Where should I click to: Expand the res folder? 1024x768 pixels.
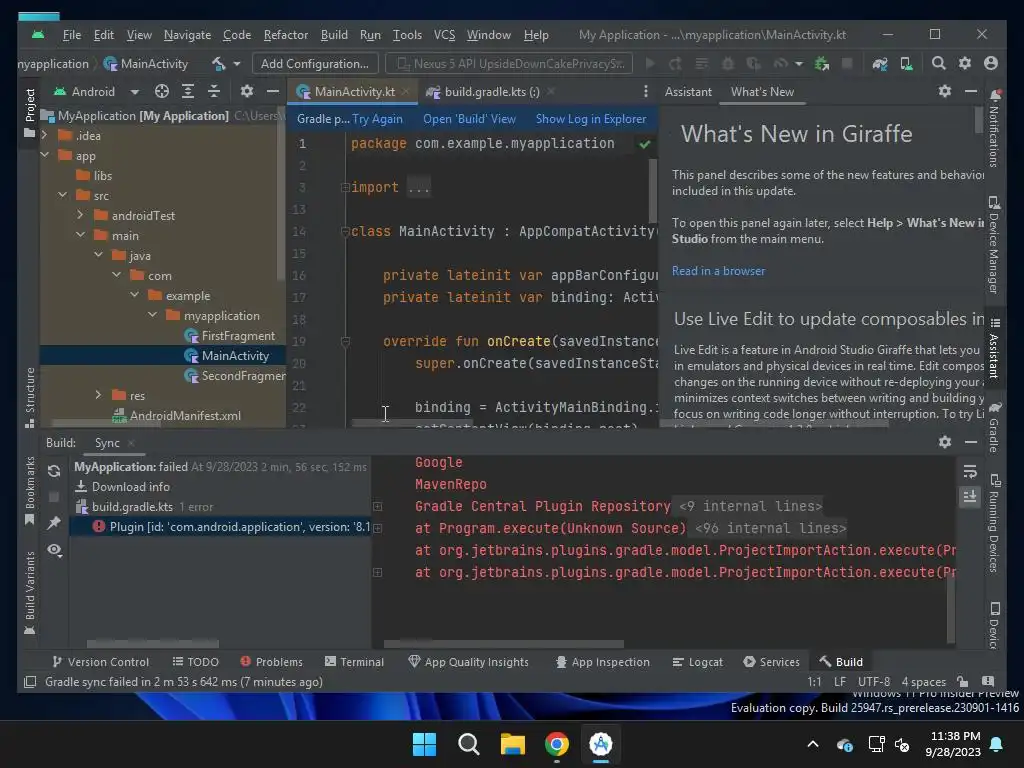99,395
